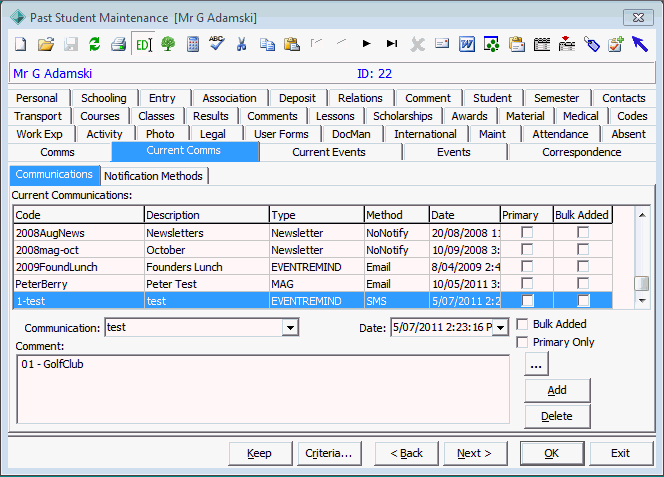This screenshot has width=664, height=477.
Task: Click the Next > button
Action: [475, 453]
